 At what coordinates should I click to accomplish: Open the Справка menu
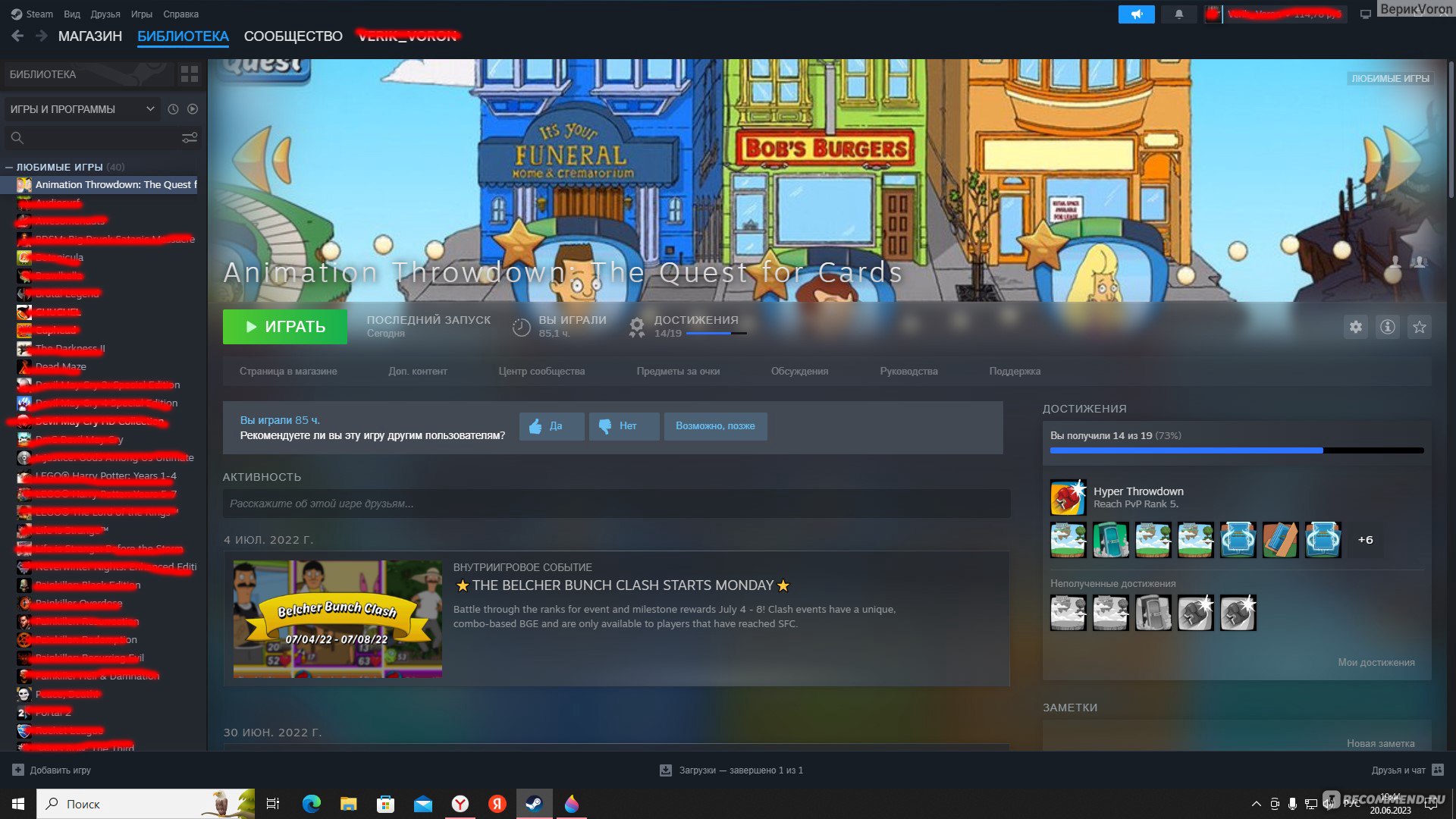coord(180,14)
